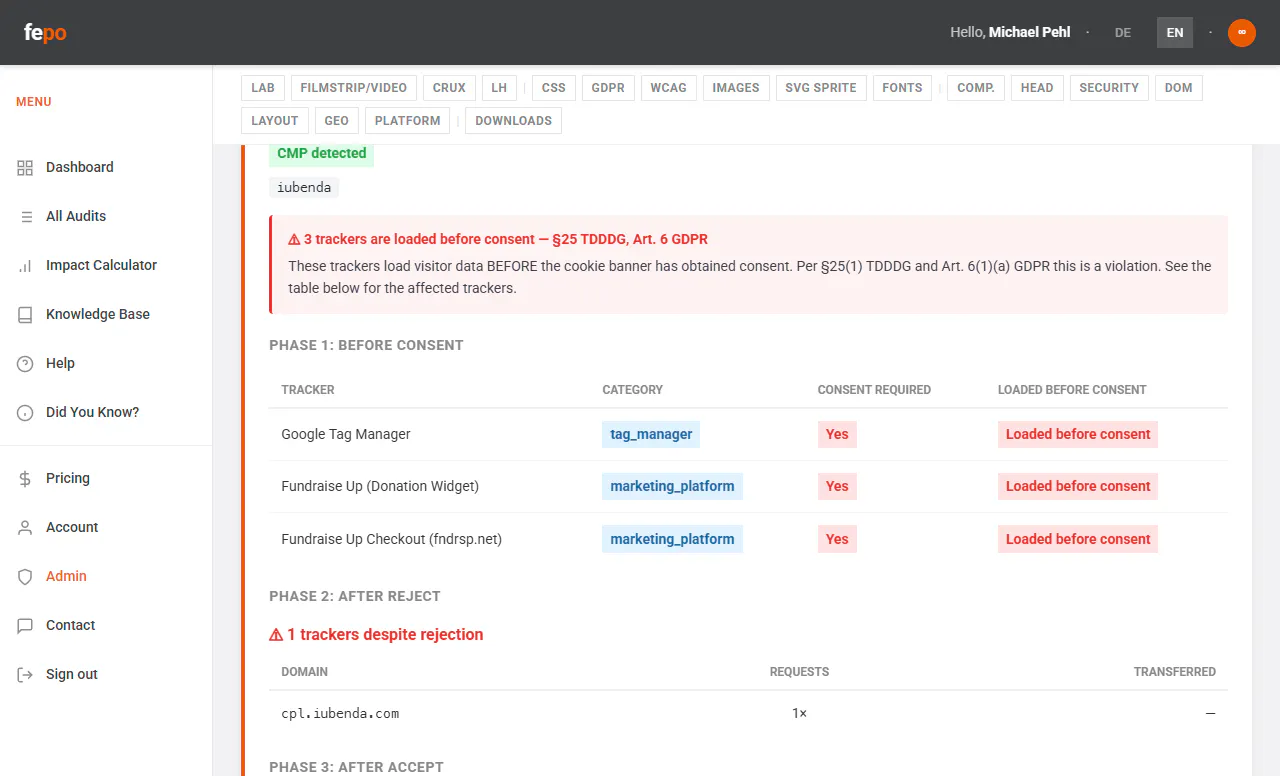This screenshot has height=776, width=1280.
Task: Open the SECURITY tab
Action: (1109, 88)
